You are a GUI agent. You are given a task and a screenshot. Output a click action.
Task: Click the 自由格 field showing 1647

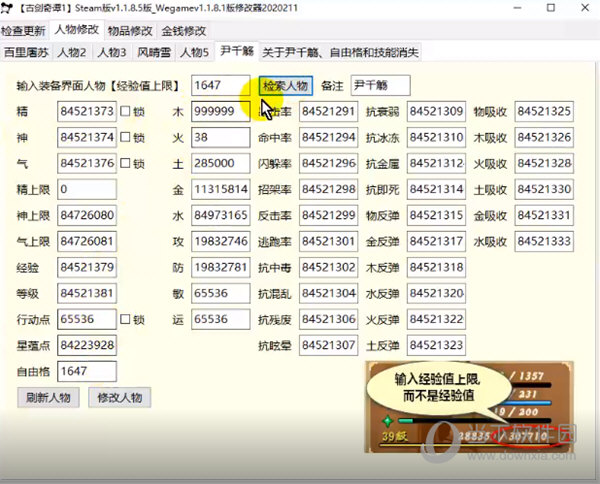[x=87, y=372]
